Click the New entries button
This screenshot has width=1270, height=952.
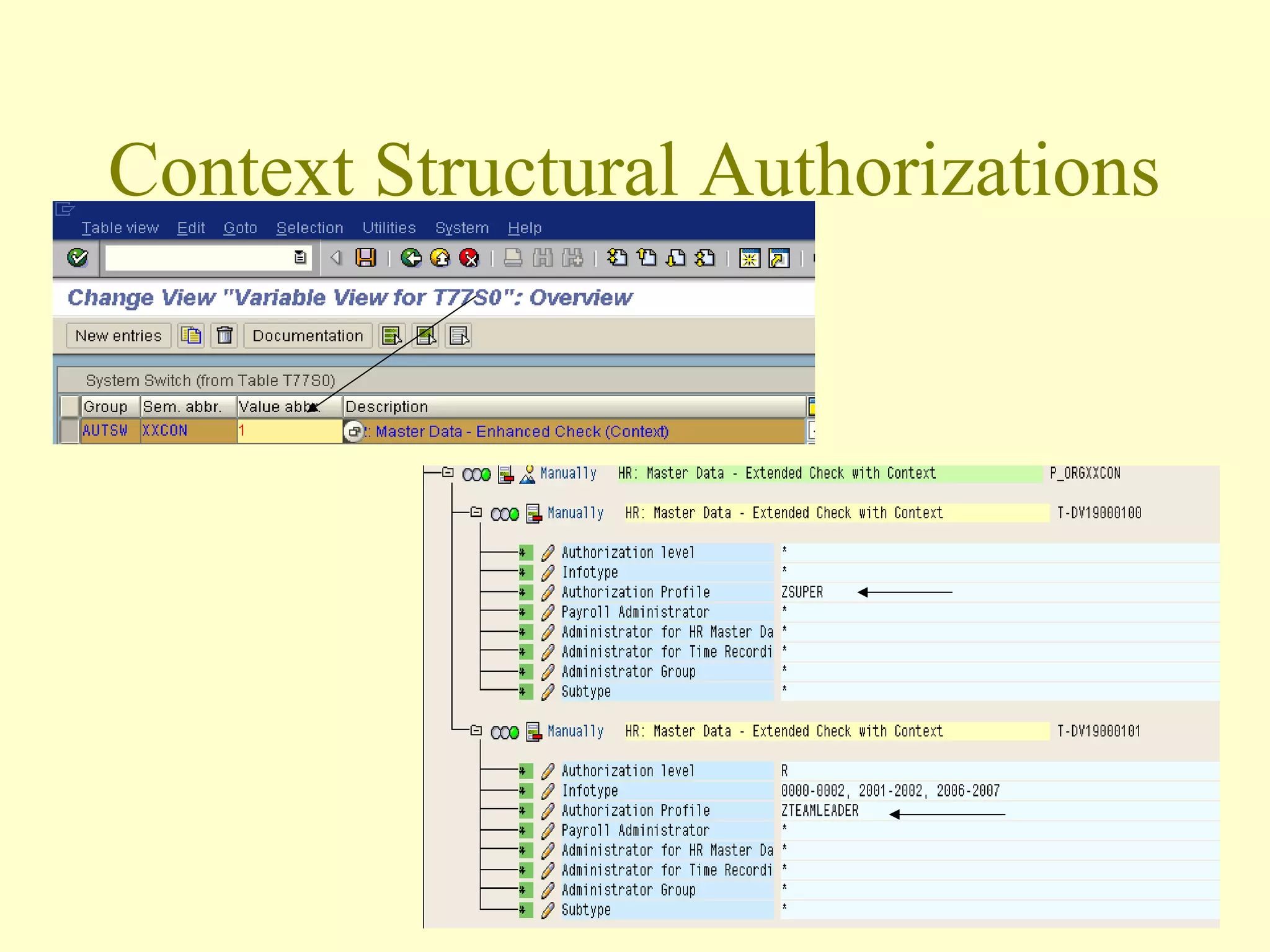(x=118, y=335)
